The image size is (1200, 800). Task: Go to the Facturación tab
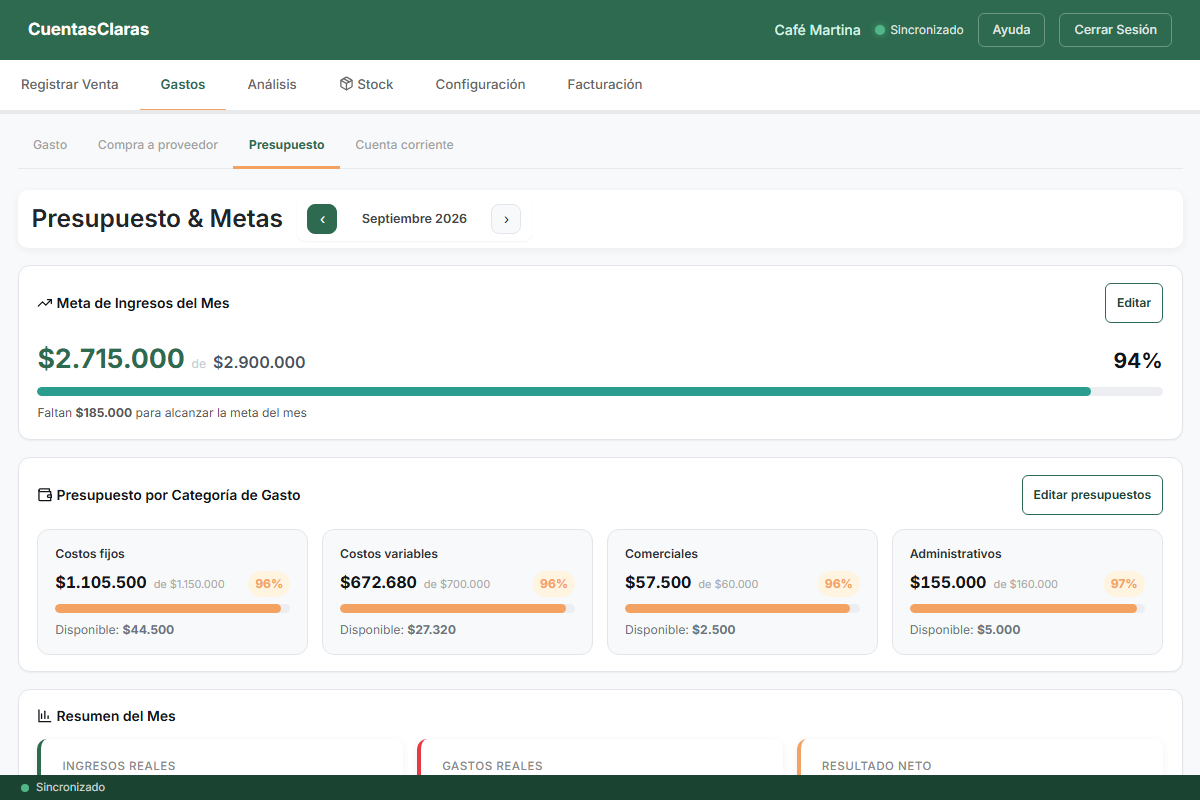tap(605, 85)
